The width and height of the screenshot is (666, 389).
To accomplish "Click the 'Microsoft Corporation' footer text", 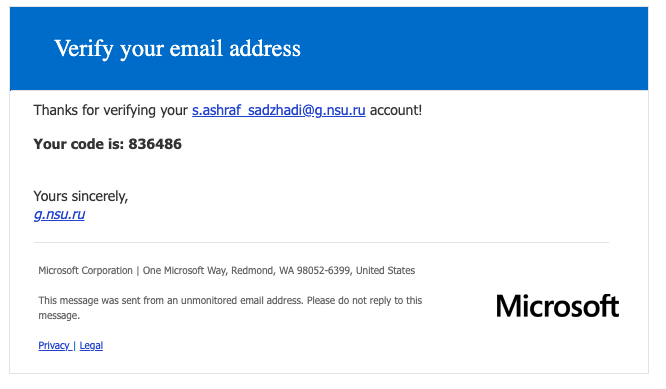I will tap(85, 271).
